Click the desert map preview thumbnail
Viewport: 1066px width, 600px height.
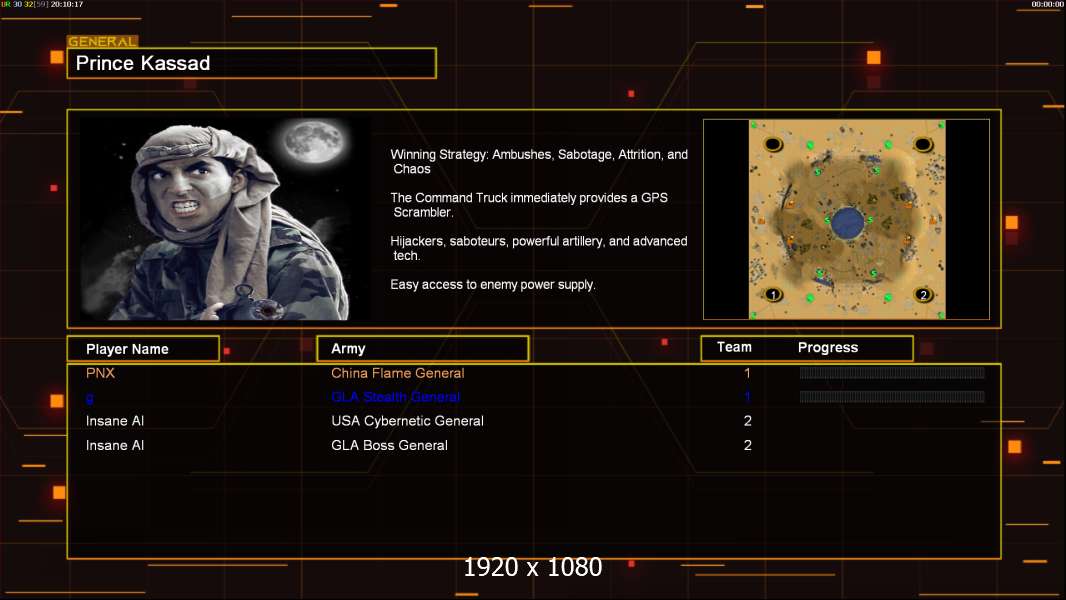(x=846, y=219)
